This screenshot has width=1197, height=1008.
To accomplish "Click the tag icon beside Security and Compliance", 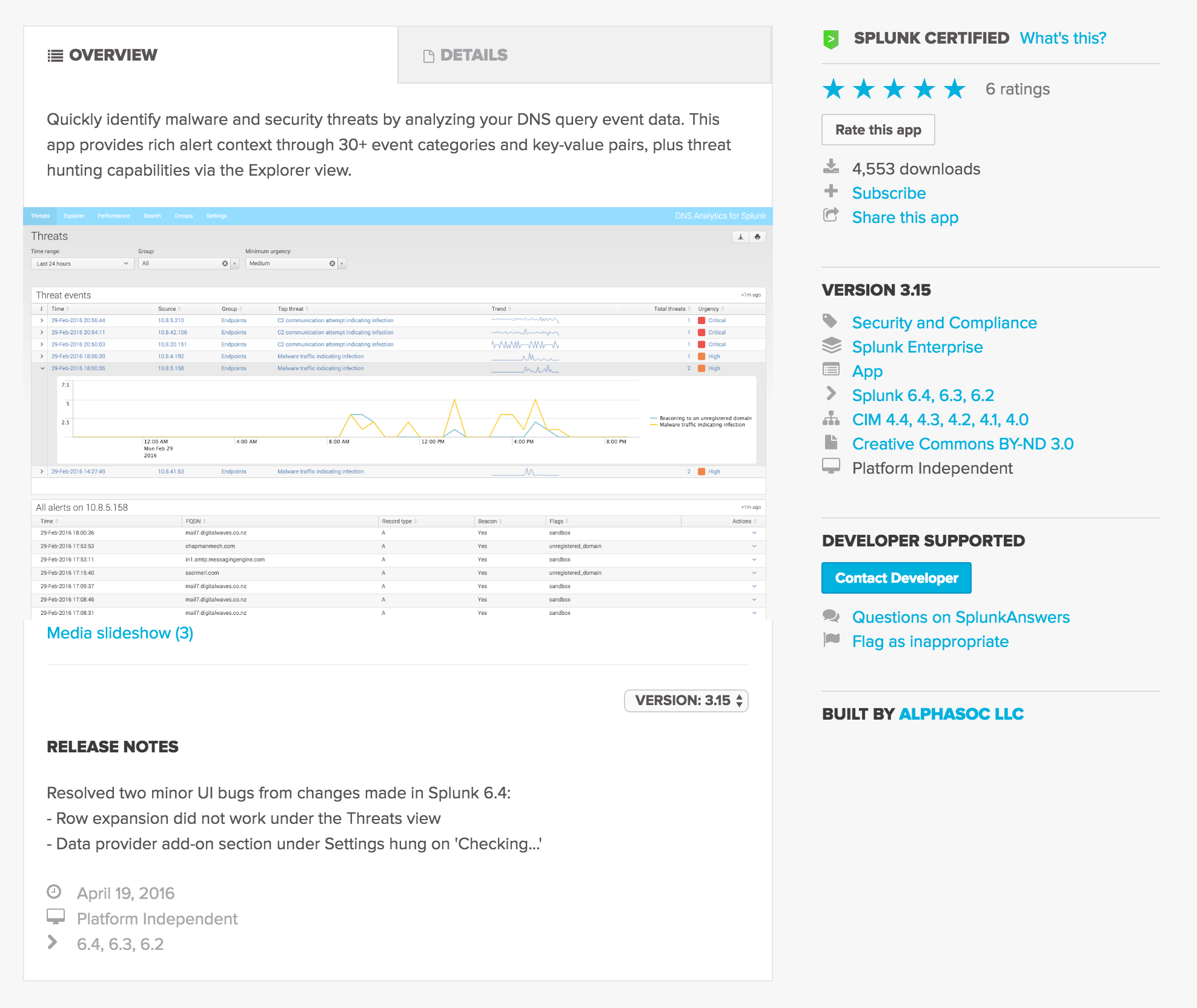I will click(x=830, y=321).
